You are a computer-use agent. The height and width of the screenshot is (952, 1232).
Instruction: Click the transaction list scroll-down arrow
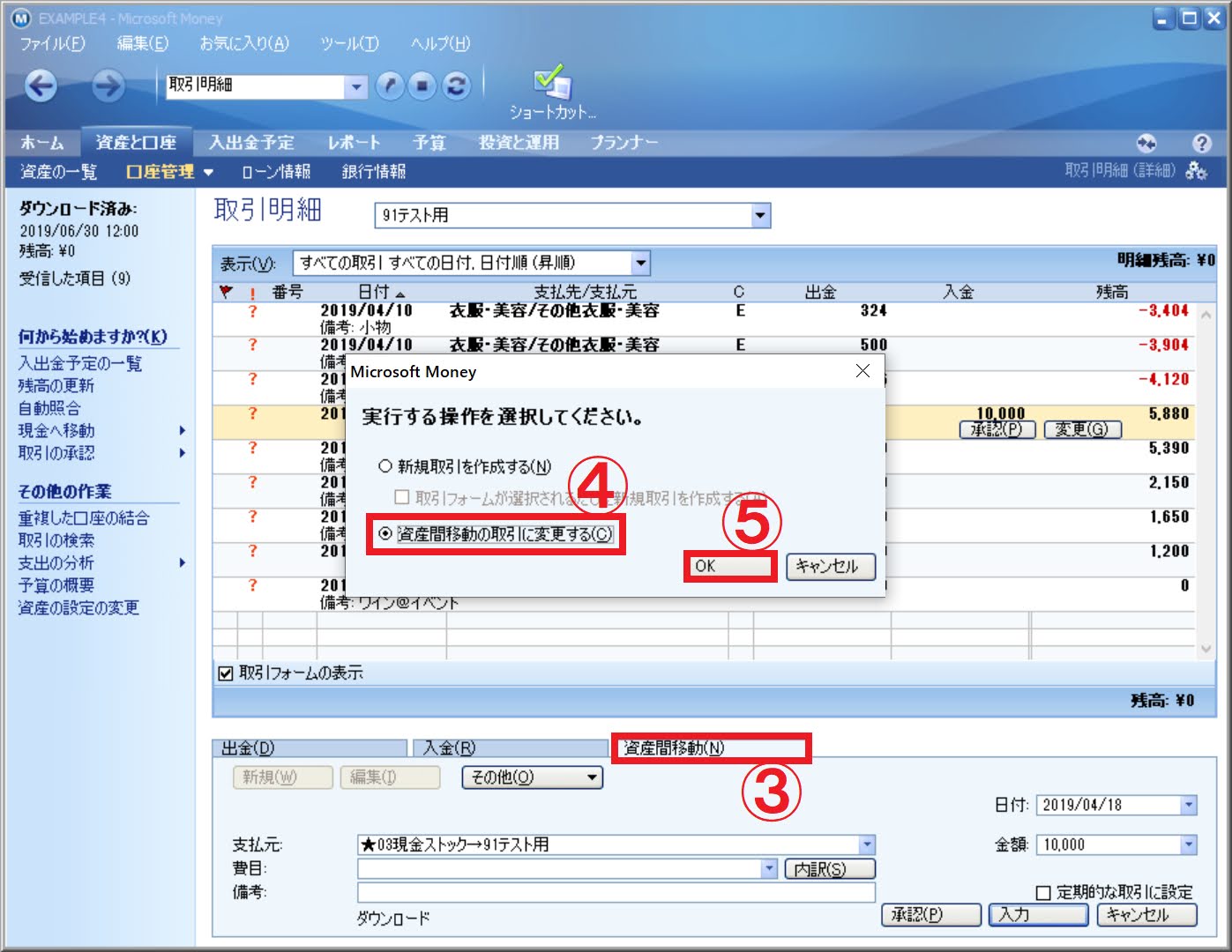click(1206, 649)
